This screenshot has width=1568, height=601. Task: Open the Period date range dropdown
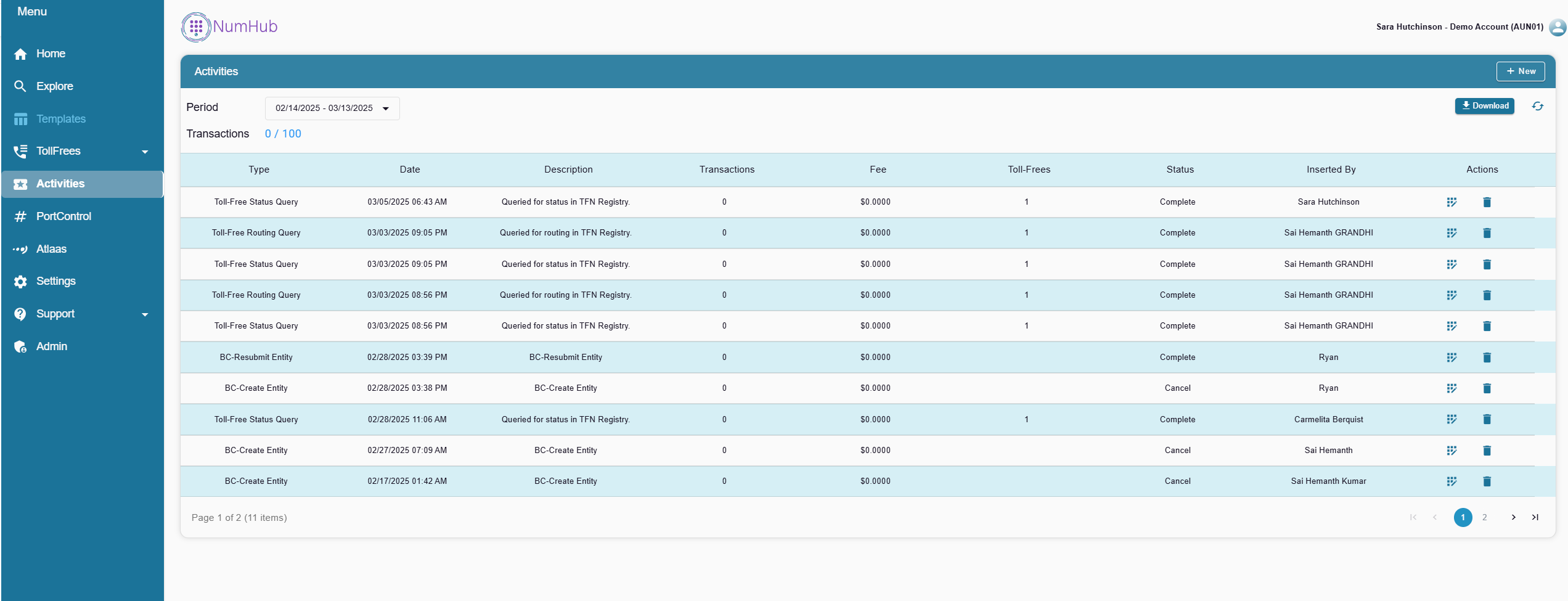[x=332, y=108]
